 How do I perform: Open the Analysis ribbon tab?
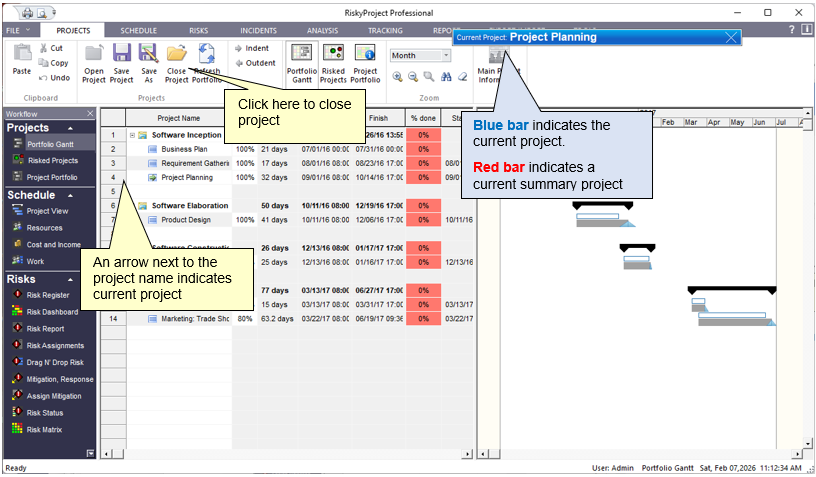click(322, 31)
